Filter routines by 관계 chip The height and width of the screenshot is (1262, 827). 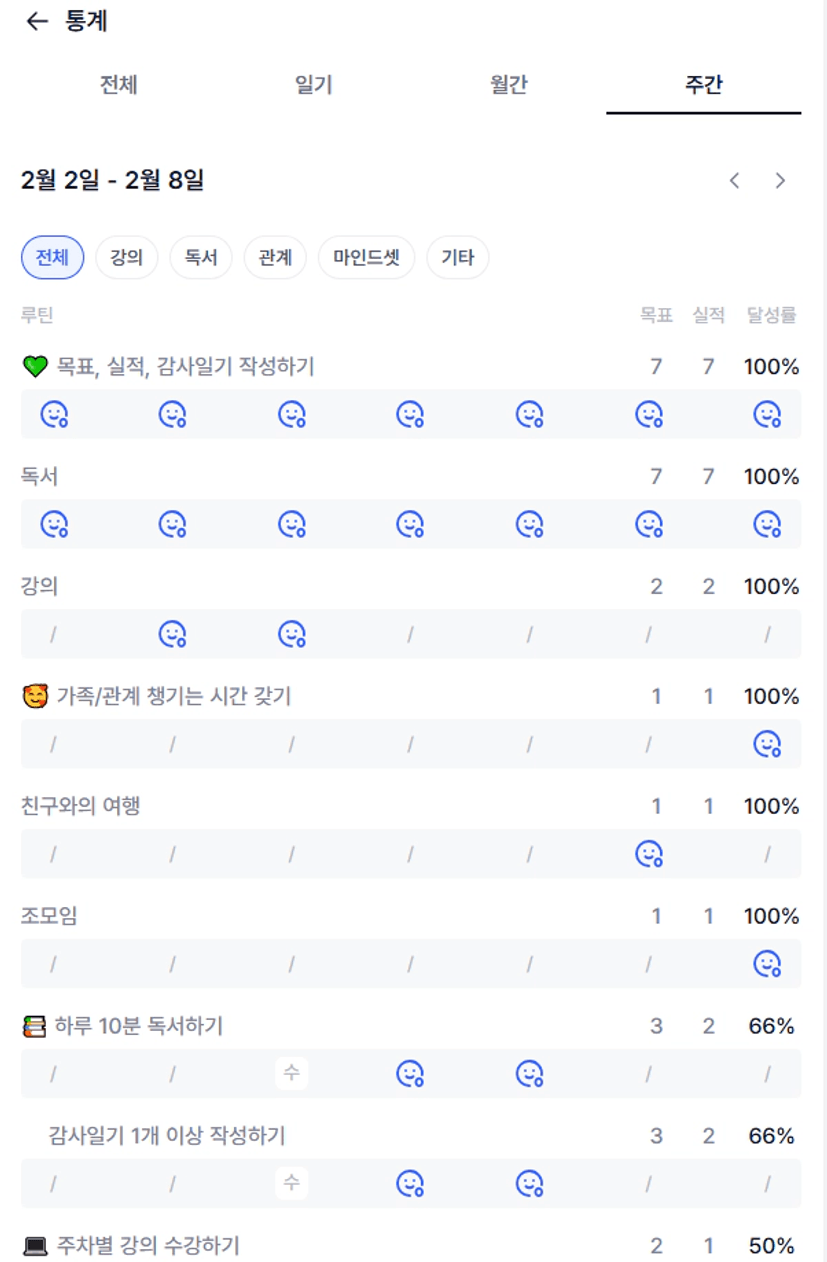[x=275, y=258]
